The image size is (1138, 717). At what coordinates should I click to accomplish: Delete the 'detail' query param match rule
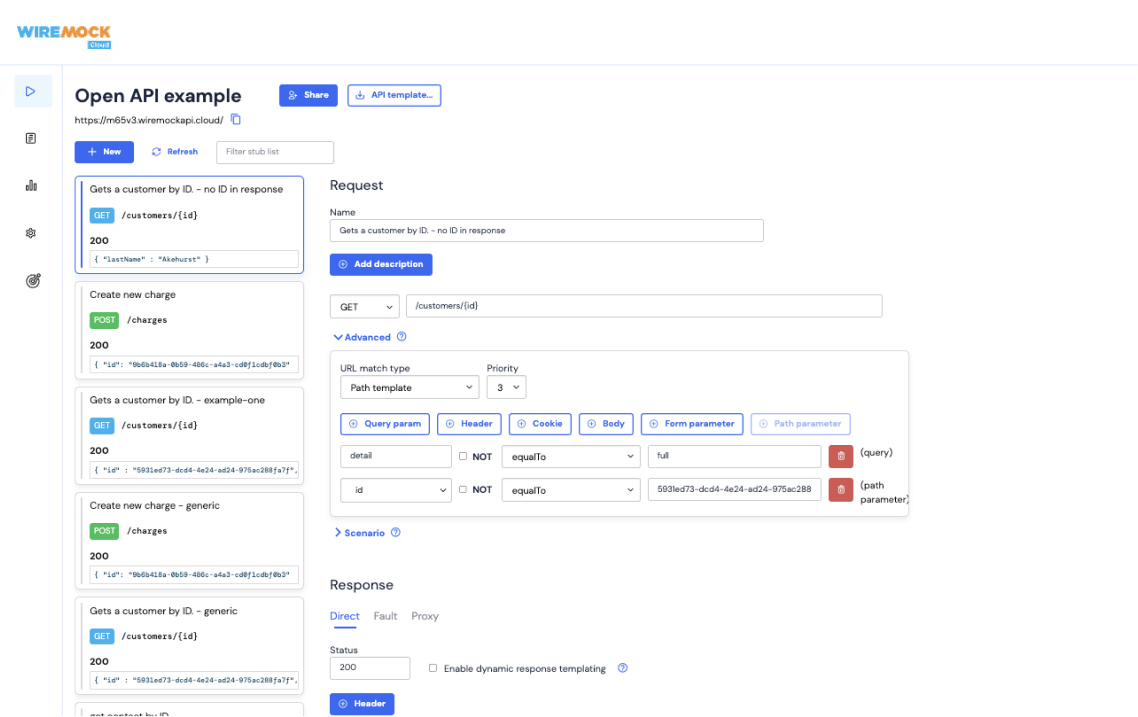click(x=840, y=456)
